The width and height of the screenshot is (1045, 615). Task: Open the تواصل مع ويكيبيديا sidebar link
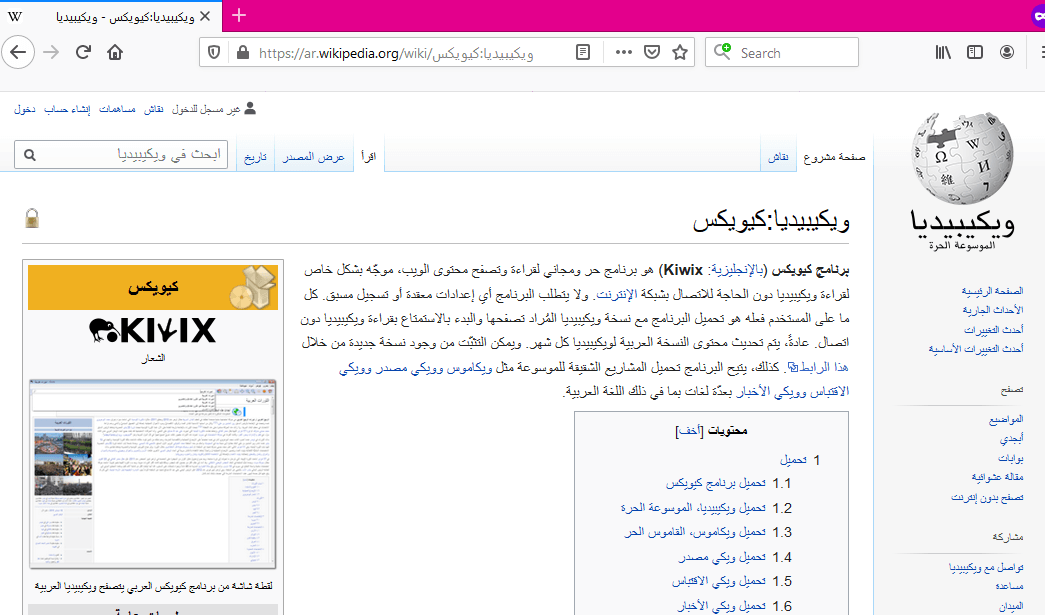coord(986,568)
